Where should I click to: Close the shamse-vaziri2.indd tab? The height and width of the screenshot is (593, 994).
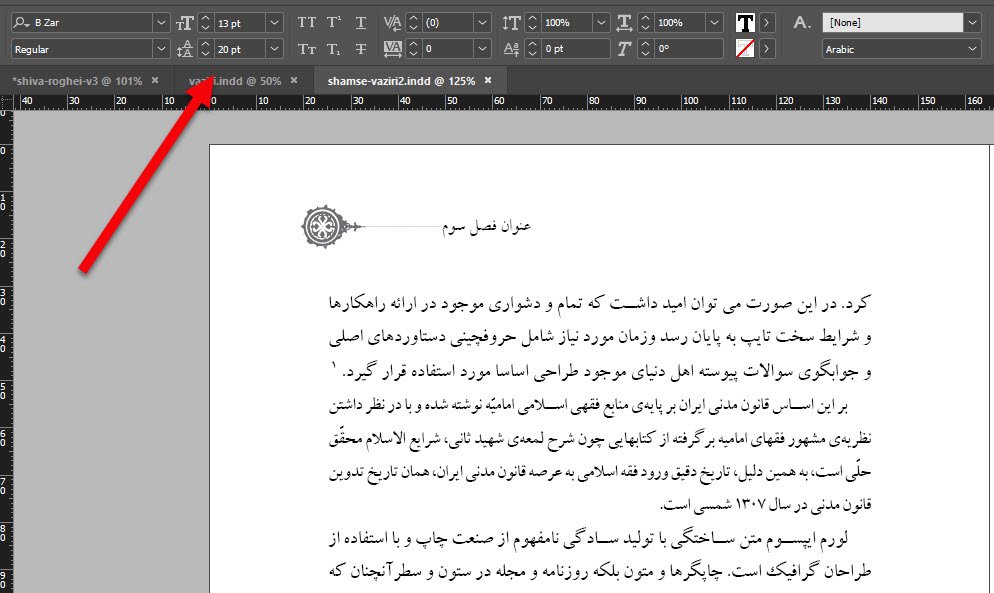(488, 80)
